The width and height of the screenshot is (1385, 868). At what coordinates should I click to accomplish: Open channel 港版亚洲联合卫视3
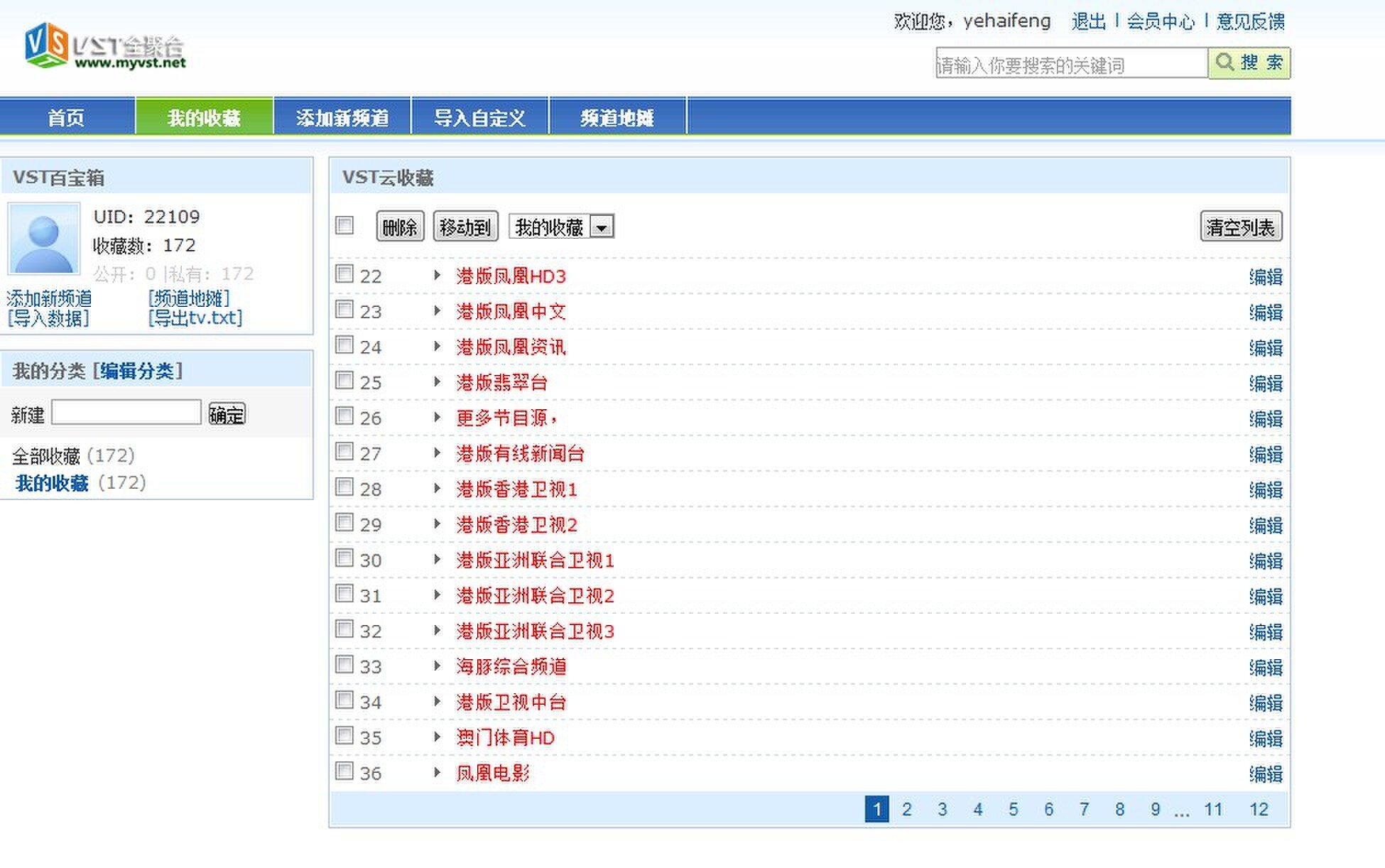tap(535, 631)
